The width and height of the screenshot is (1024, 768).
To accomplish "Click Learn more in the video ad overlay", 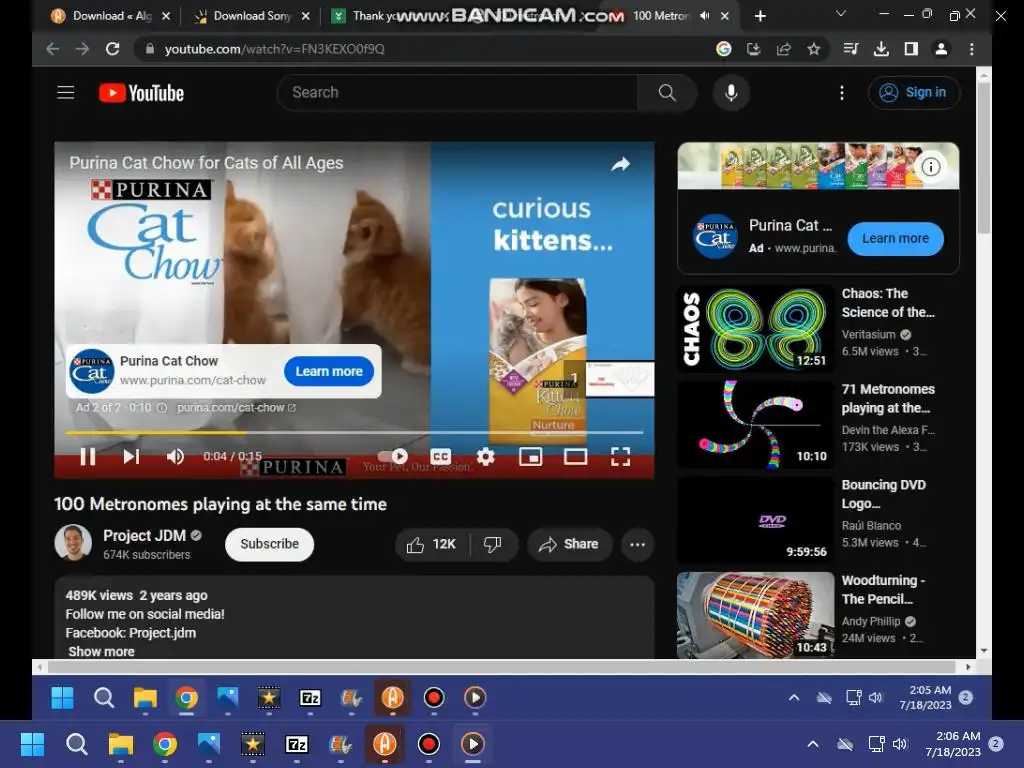I will (329, 371).
